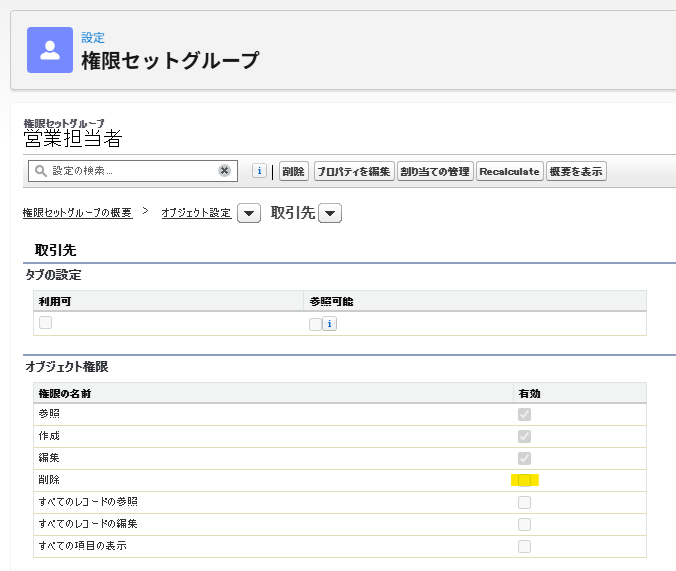Toggle すべての項目の表示 checkbox

(x=524, y=546)
